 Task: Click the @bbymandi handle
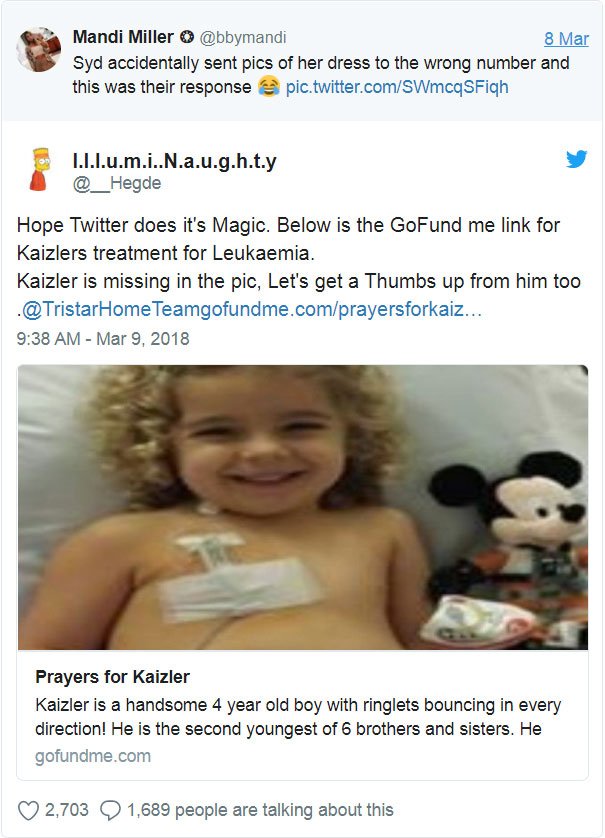243,37
